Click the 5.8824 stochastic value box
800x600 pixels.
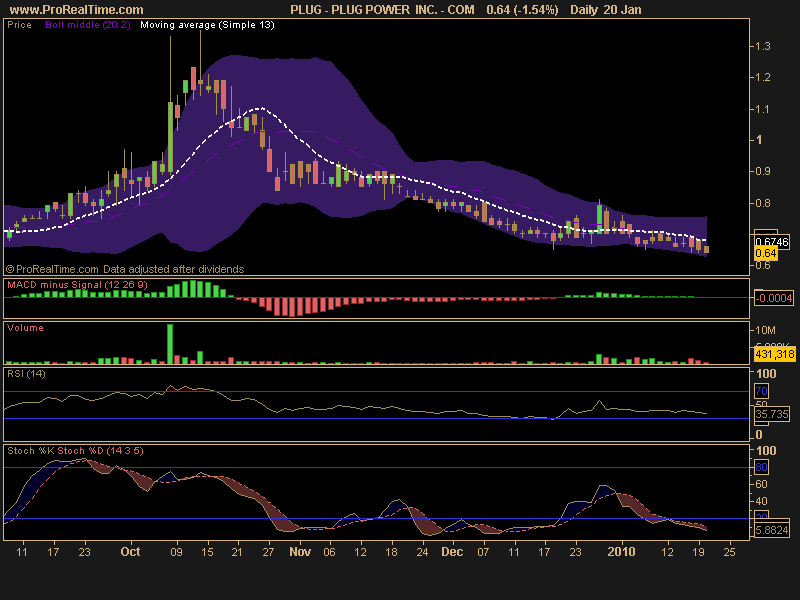click(772, 530)
